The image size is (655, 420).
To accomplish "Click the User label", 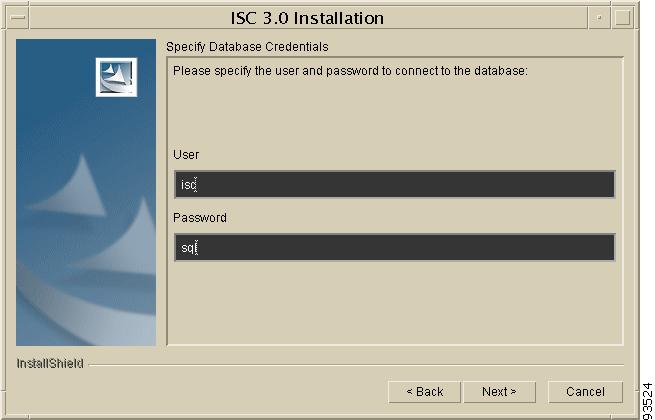I will pos(186,155).
